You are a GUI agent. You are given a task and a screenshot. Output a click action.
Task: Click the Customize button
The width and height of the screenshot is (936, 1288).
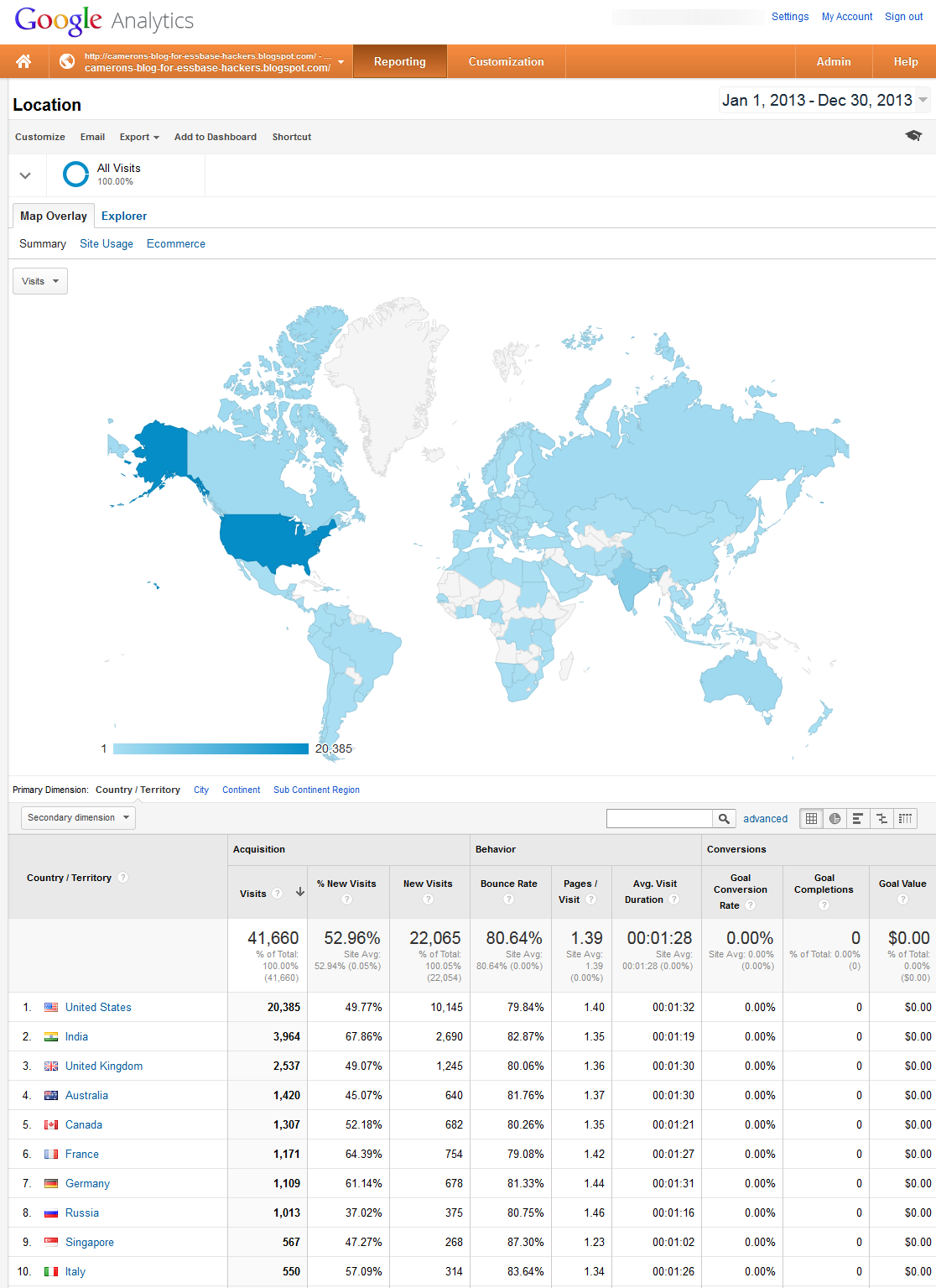pos(40,137)
